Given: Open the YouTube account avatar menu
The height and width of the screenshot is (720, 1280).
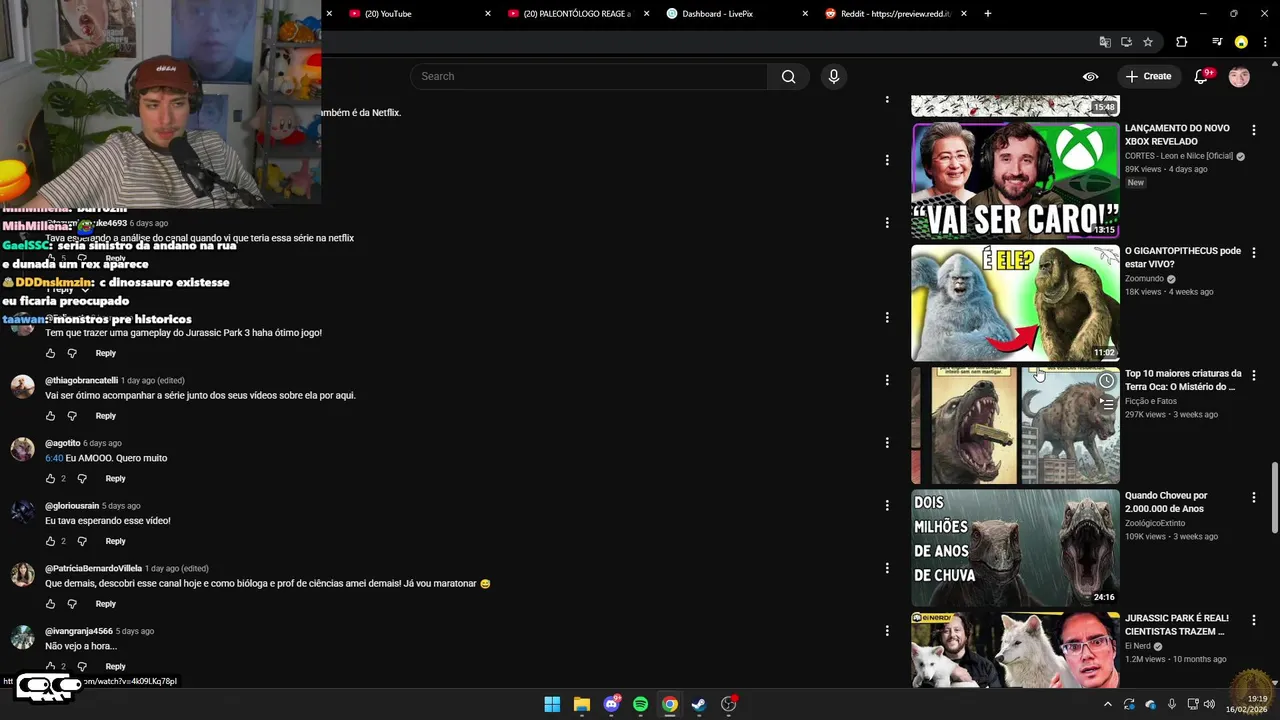Looking at the screenshot, I should coord(1239,77).
